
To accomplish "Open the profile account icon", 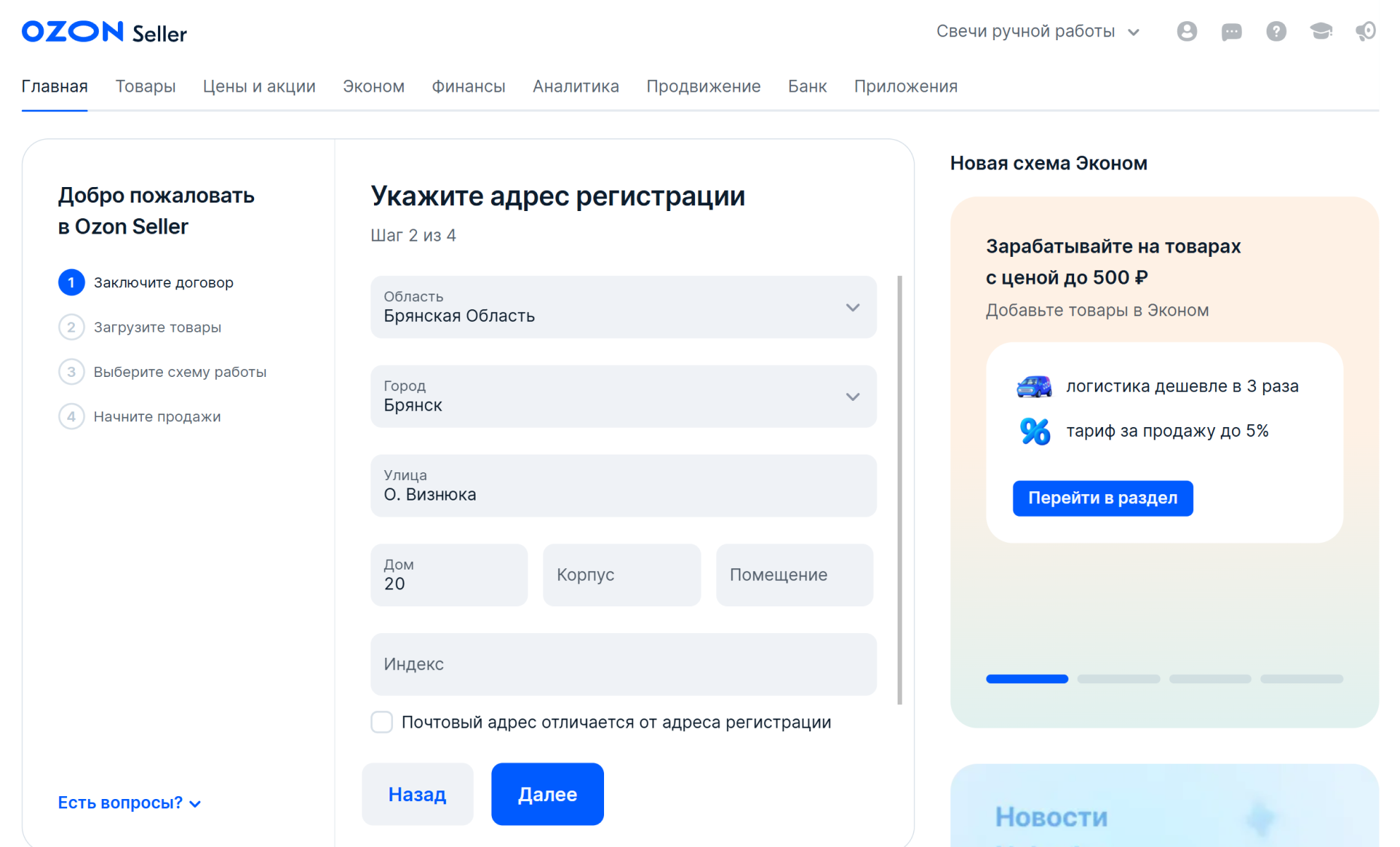I will (1186, 31).
